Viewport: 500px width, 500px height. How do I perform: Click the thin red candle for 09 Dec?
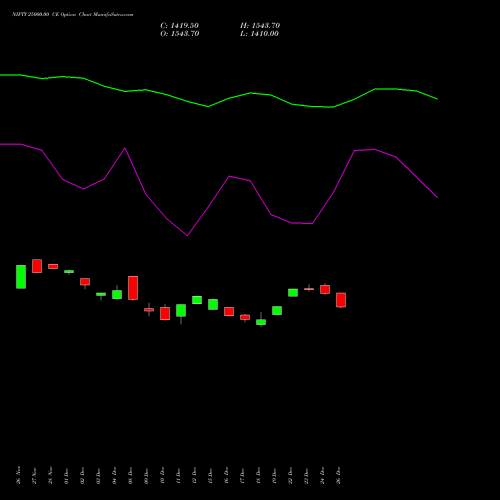(x=149, y=310)
